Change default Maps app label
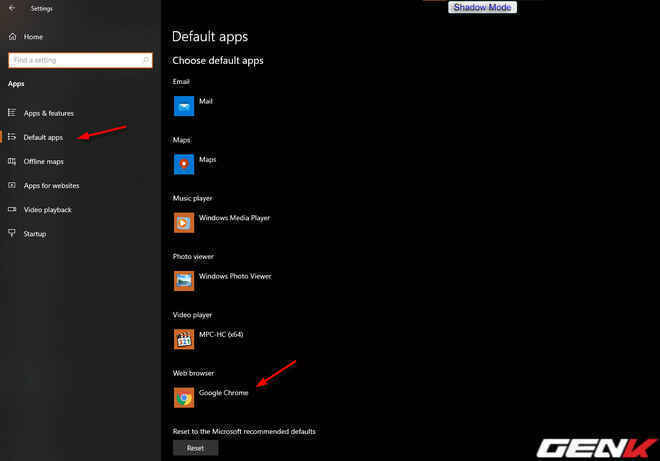Viewport: 660px width, 461px height. click(x=208, y=160)
